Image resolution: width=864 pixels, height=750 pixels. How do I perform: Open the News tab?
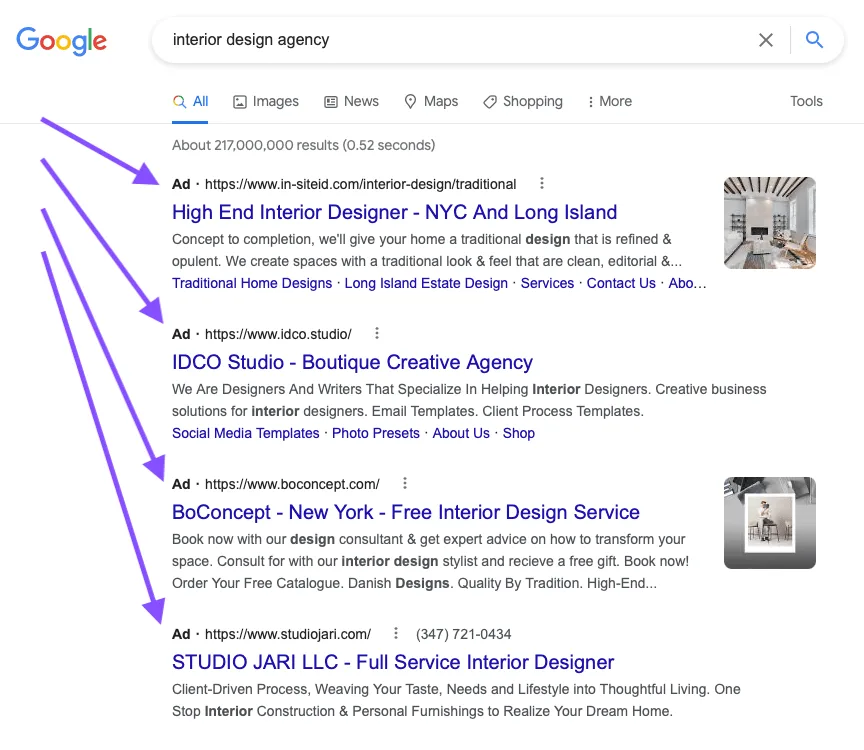coord(352,101)
